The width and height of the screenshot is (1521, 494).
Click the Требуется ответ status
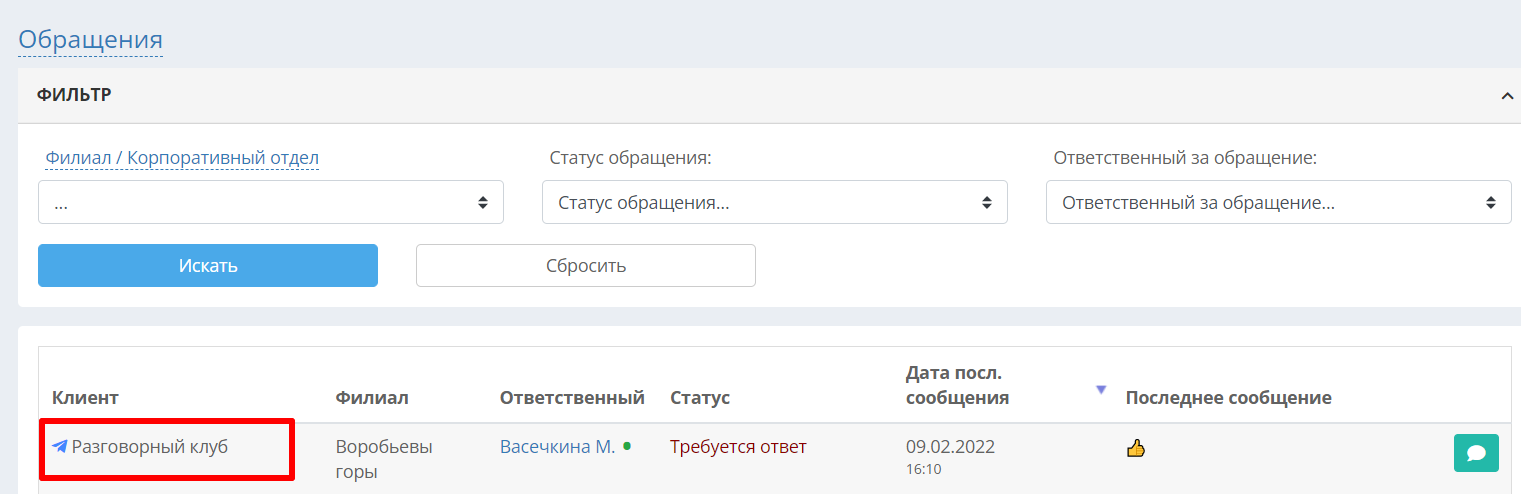(738, 447)
